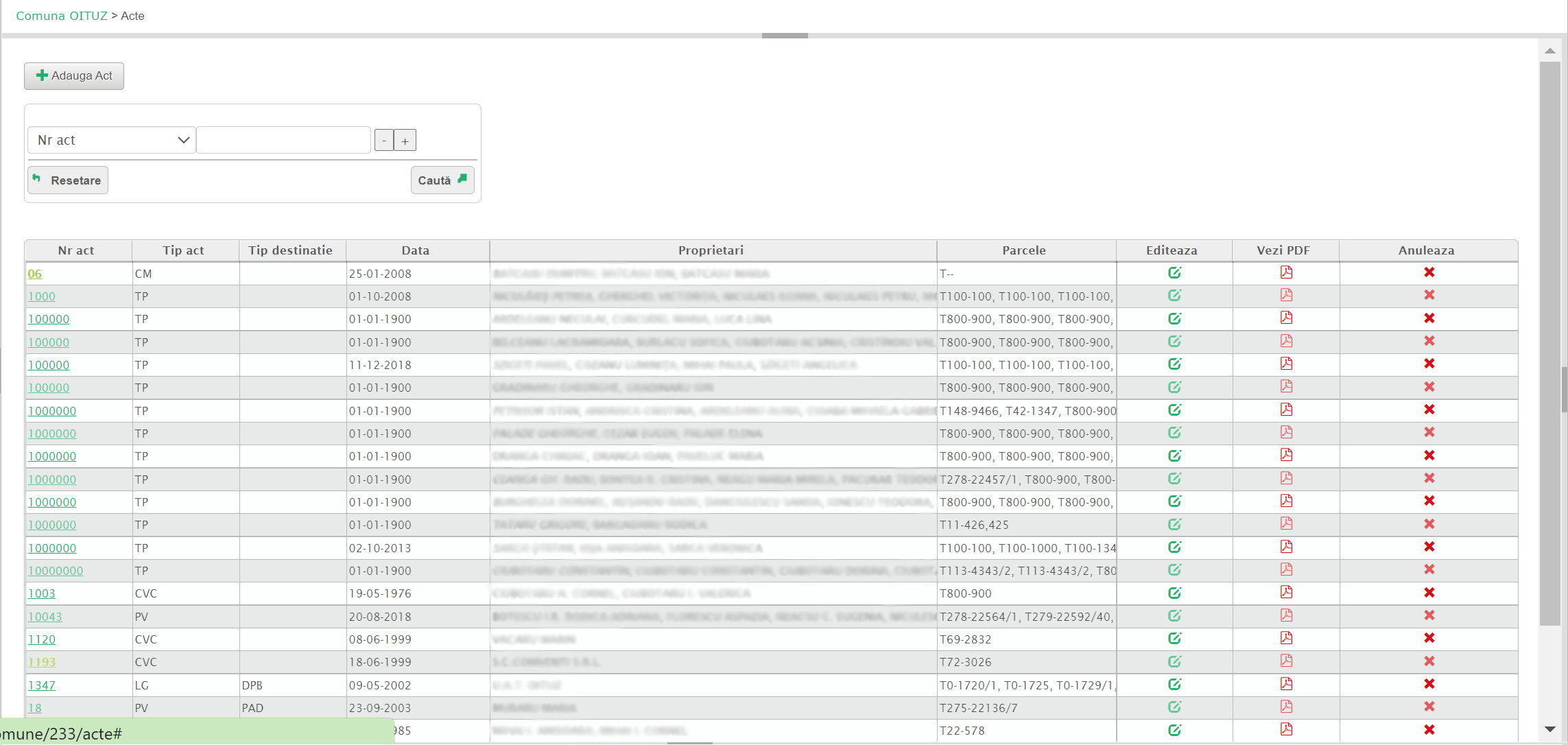The height and width of the screenshot is (745, 1568).
Task: Open PDF icon for act 06
Action: tap(1286, 273)
